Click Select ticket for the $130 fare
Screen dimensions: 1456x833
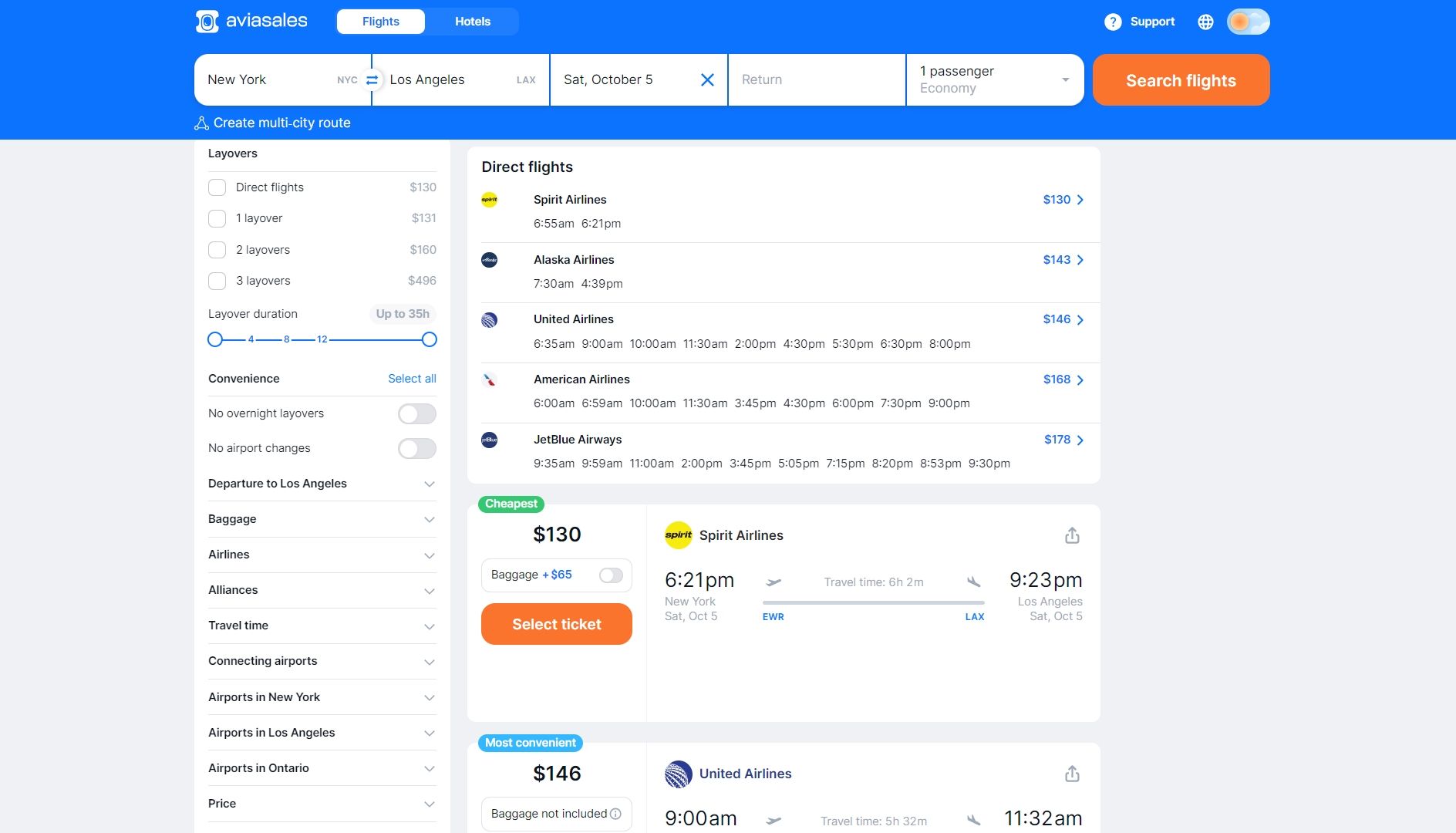pyautogui.click(x=557, y=624)
